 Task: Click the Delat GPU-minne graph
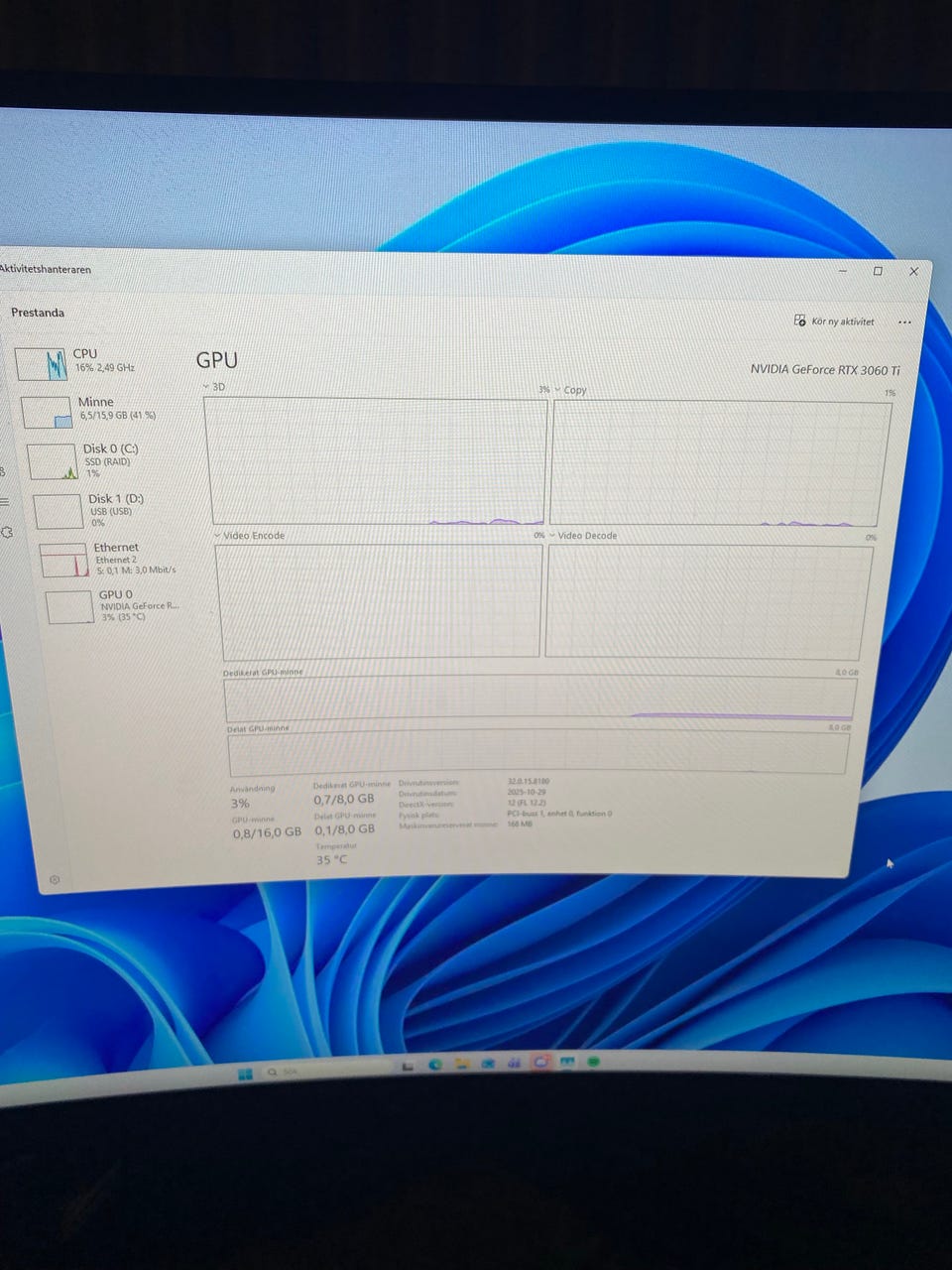tap(538, 754)
